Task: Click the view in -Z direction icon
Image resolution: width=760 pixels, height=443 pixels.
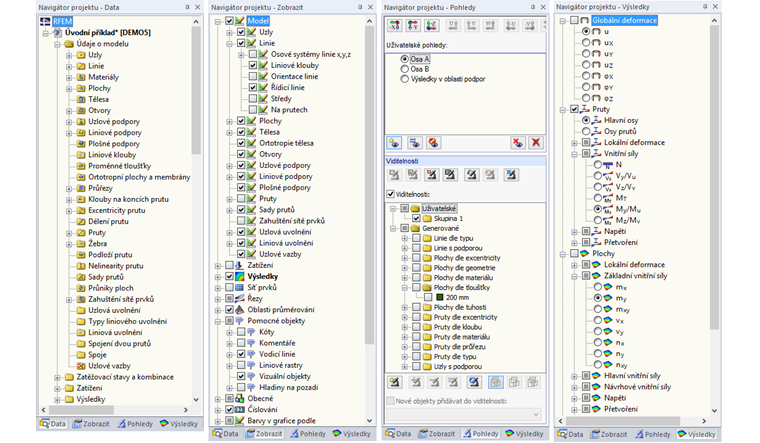Action: click(x=431, y=25)
